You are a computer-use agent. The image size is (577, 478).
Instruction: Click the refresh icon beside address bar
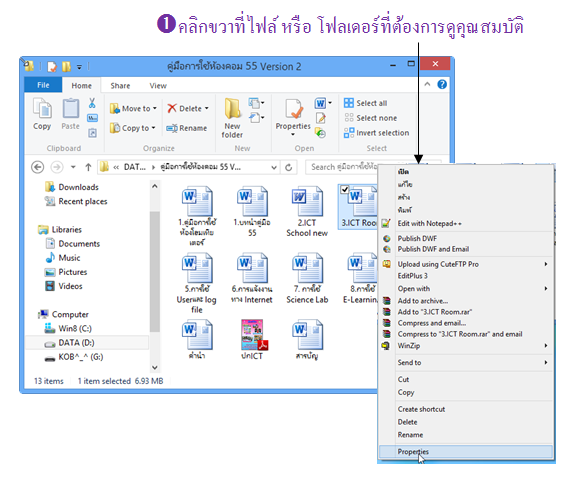pos(288,167)
